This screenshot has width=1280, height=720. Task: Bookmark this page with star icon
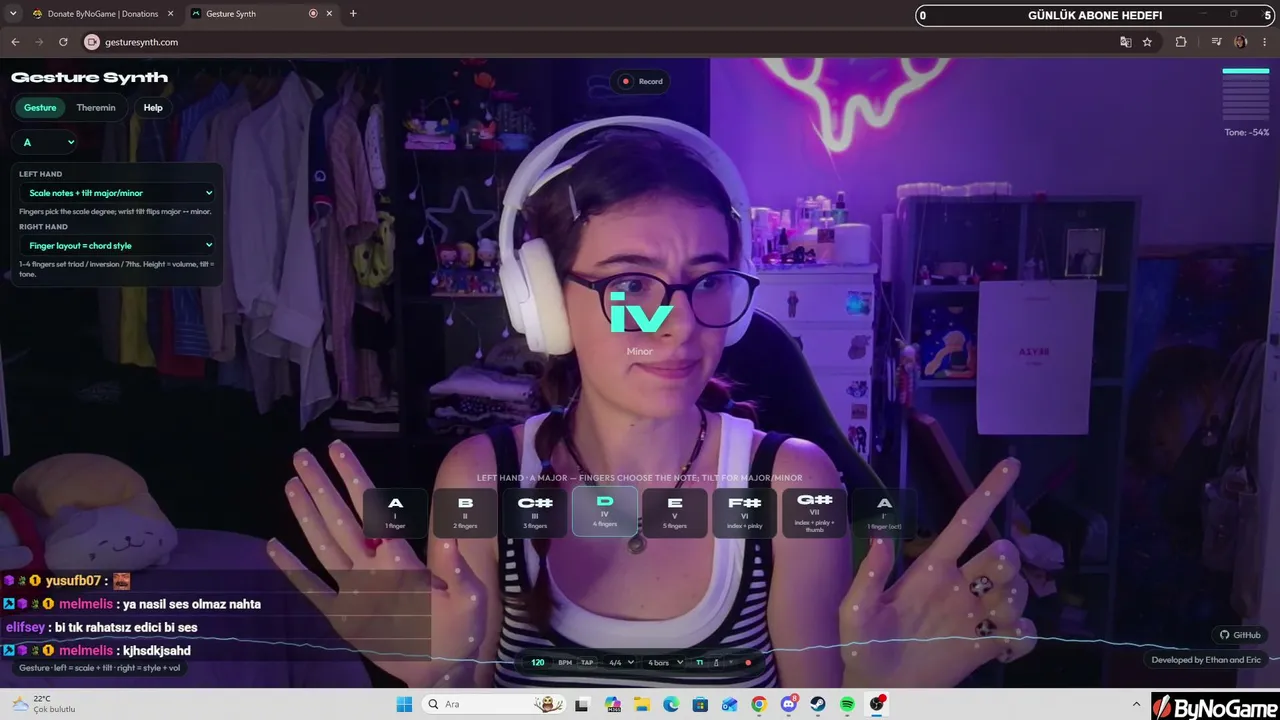1148,42
